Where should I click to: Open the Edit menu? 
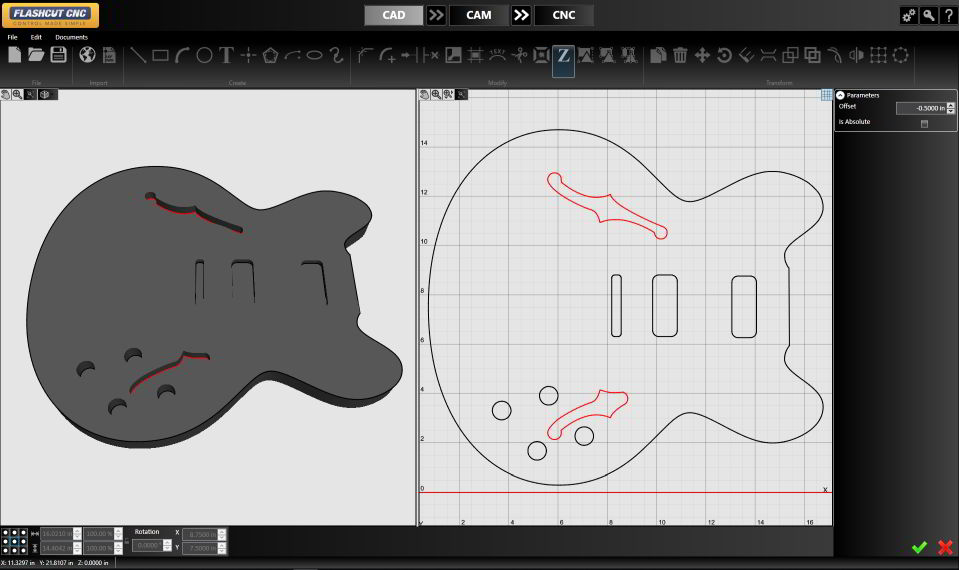coord(36,37)
